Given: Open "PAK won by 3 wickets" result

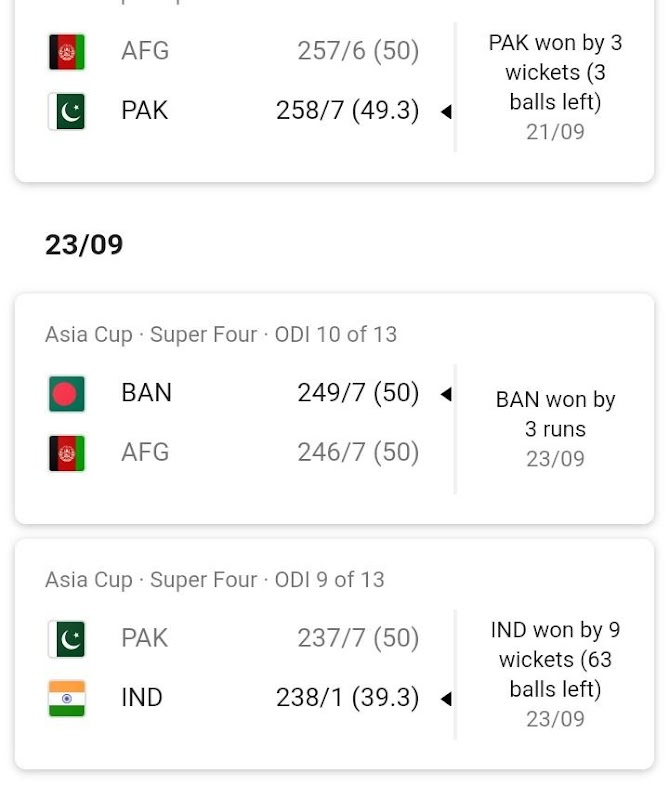Looking at the screenshot, I should pos(555,72).
